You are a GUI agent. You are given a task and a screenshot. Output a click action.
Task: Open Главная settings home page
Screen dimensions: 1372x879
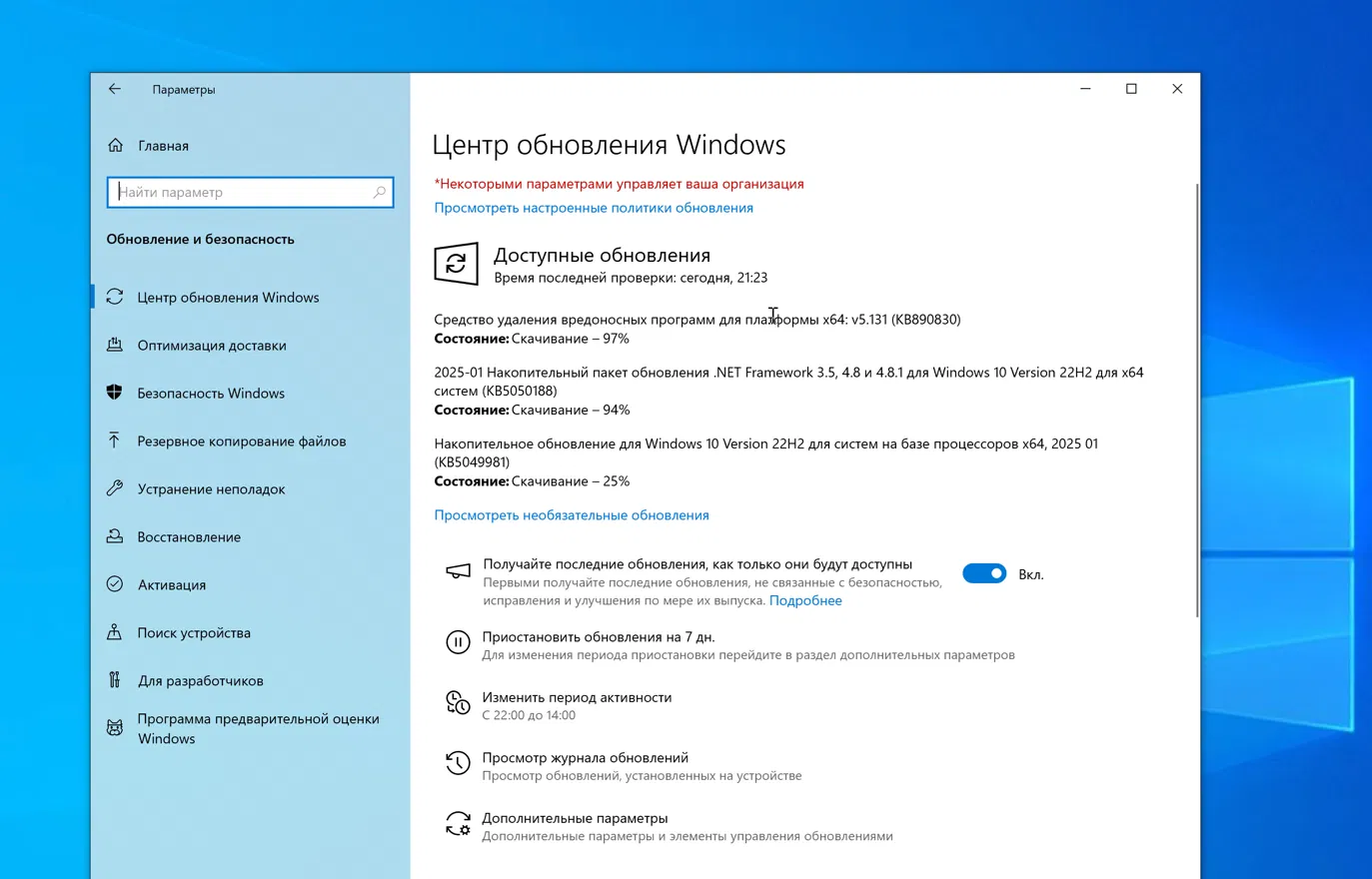(163, 146)
